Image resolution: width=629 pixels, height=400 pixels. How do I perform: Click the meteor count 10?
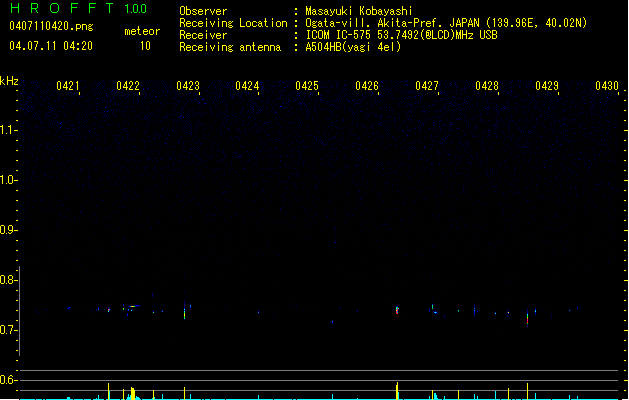[x=145, y=46]
